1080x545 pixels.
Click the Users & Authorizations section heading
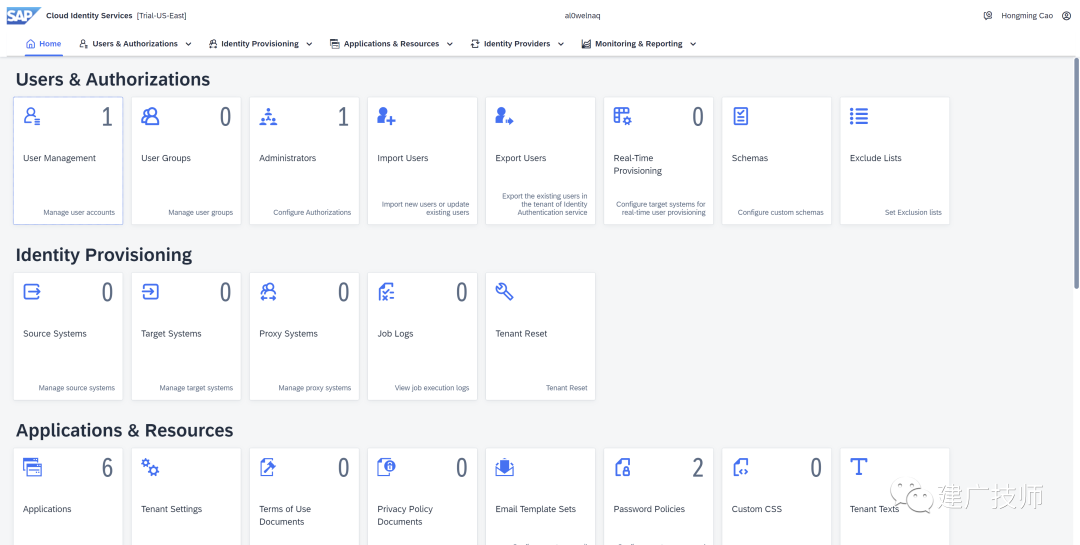[x=113, y=79]
